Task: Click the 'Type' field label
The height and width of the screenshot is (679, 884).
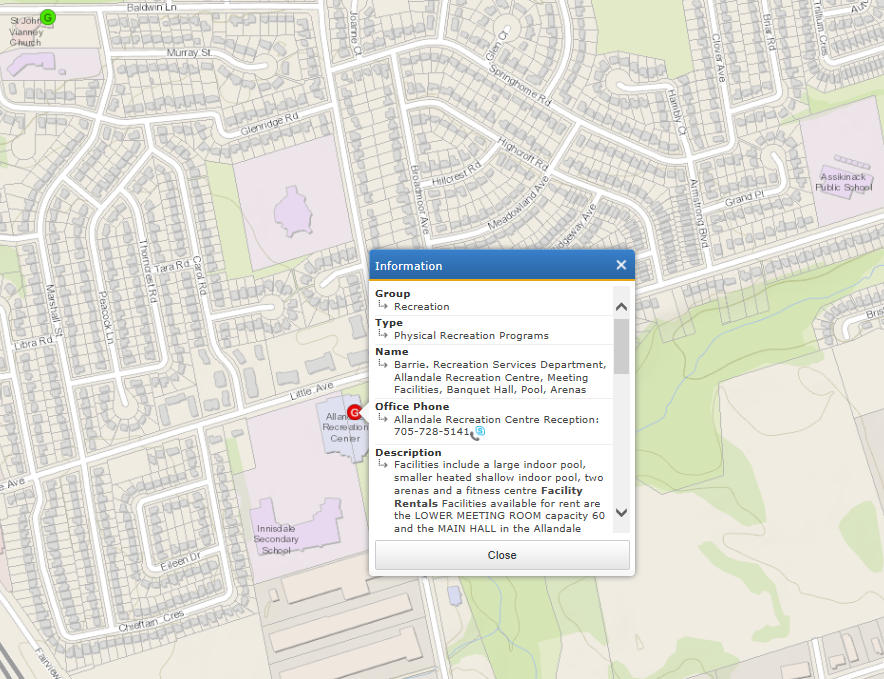Action: 389,323
